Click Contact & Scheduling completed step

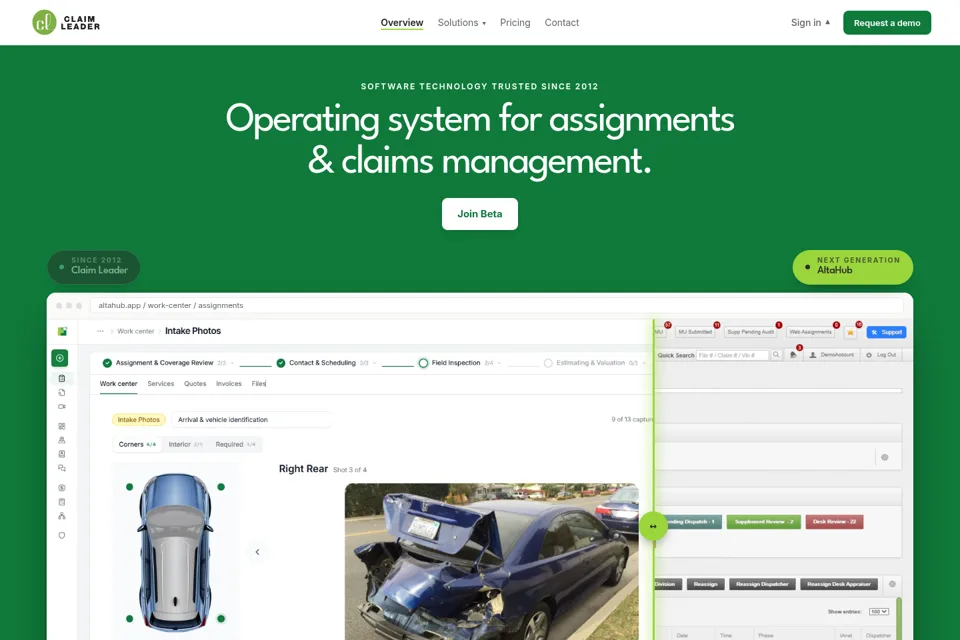[x=322, y=363]
